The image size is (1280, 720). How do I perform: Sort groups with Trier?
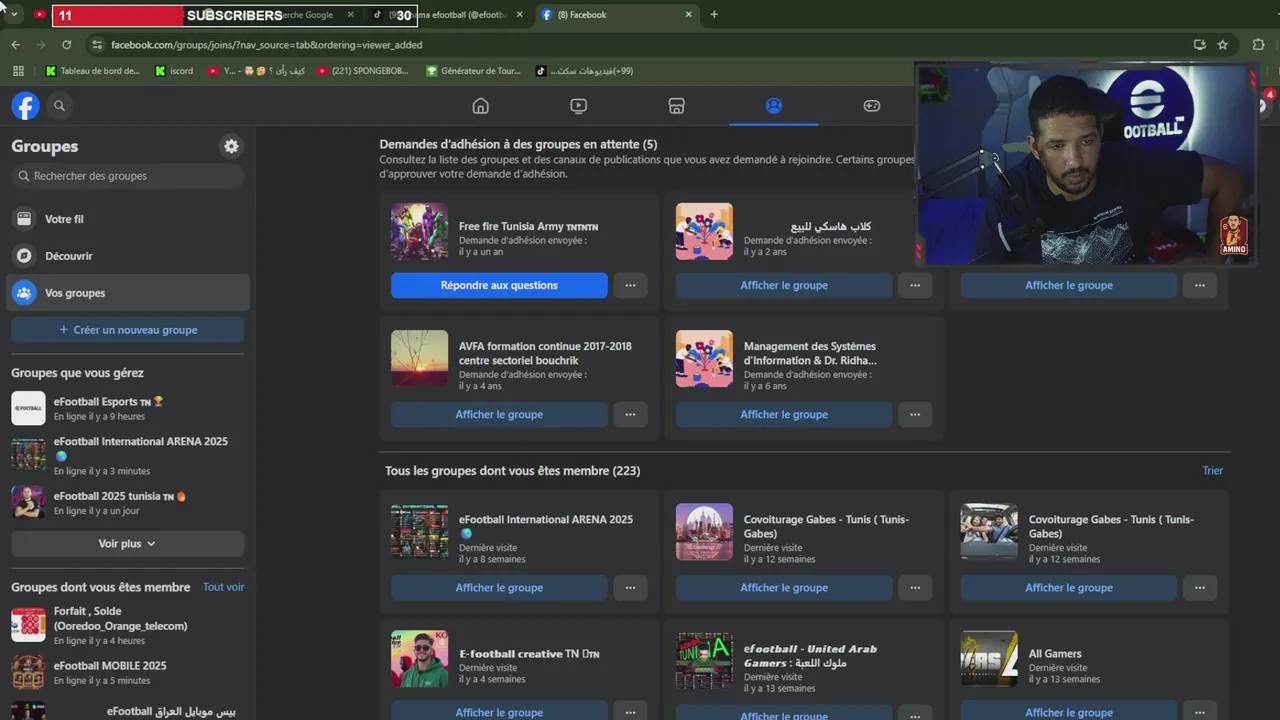tap(1212, 471)
